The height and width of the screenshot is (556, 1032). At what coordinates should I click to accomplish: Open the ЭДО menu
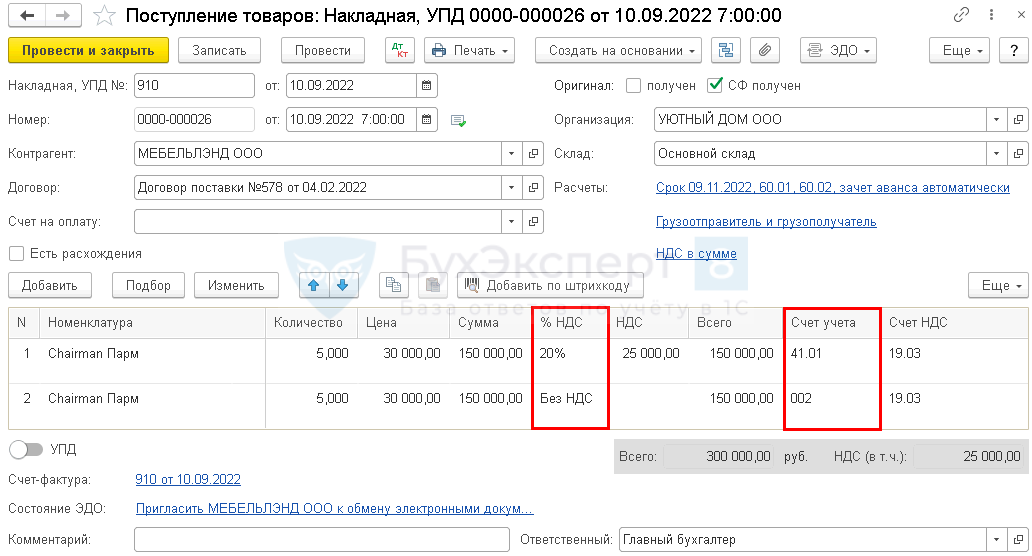click(838, 51)
